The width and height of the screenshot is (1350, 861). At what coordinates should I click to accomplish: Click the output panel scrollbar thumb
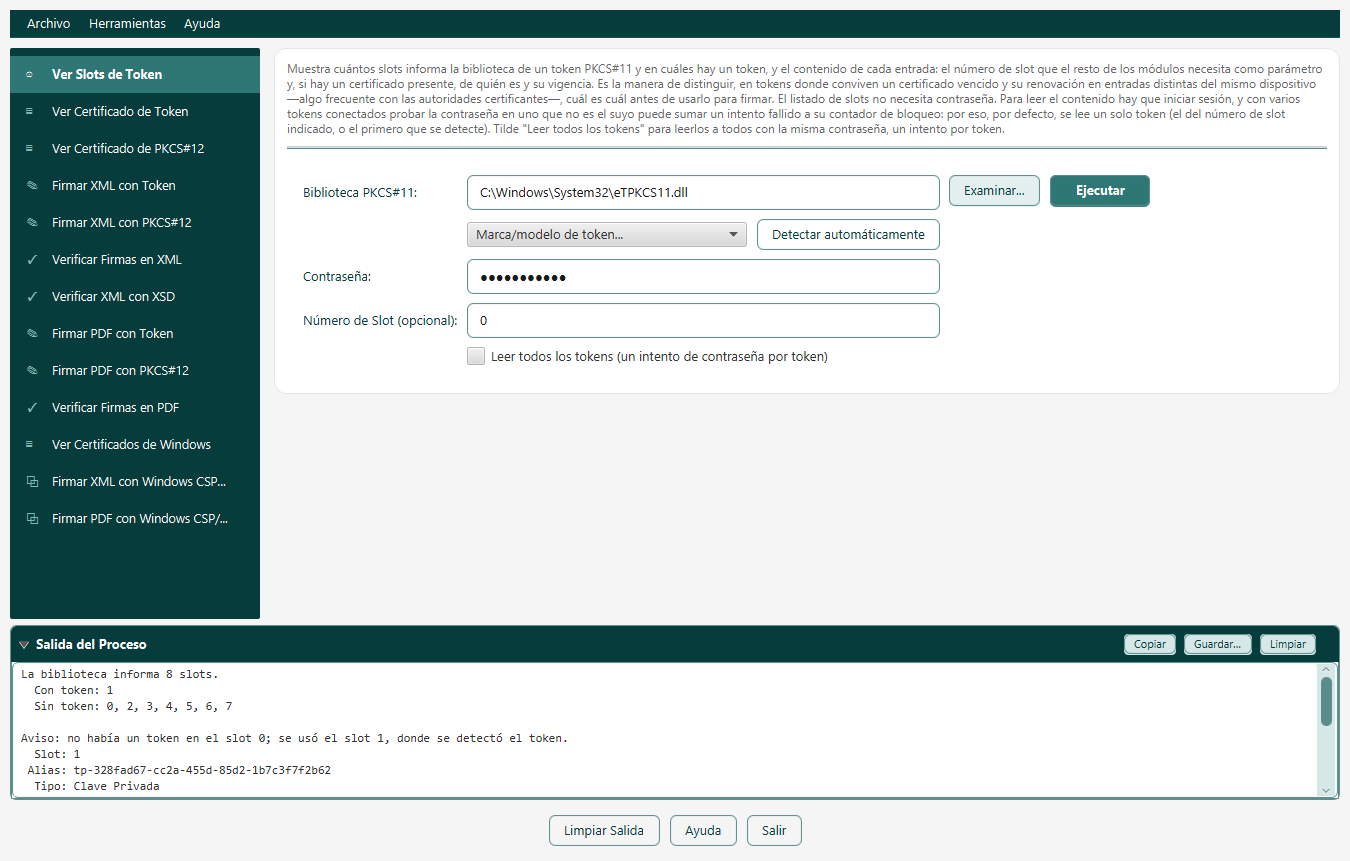point(1327,701)
